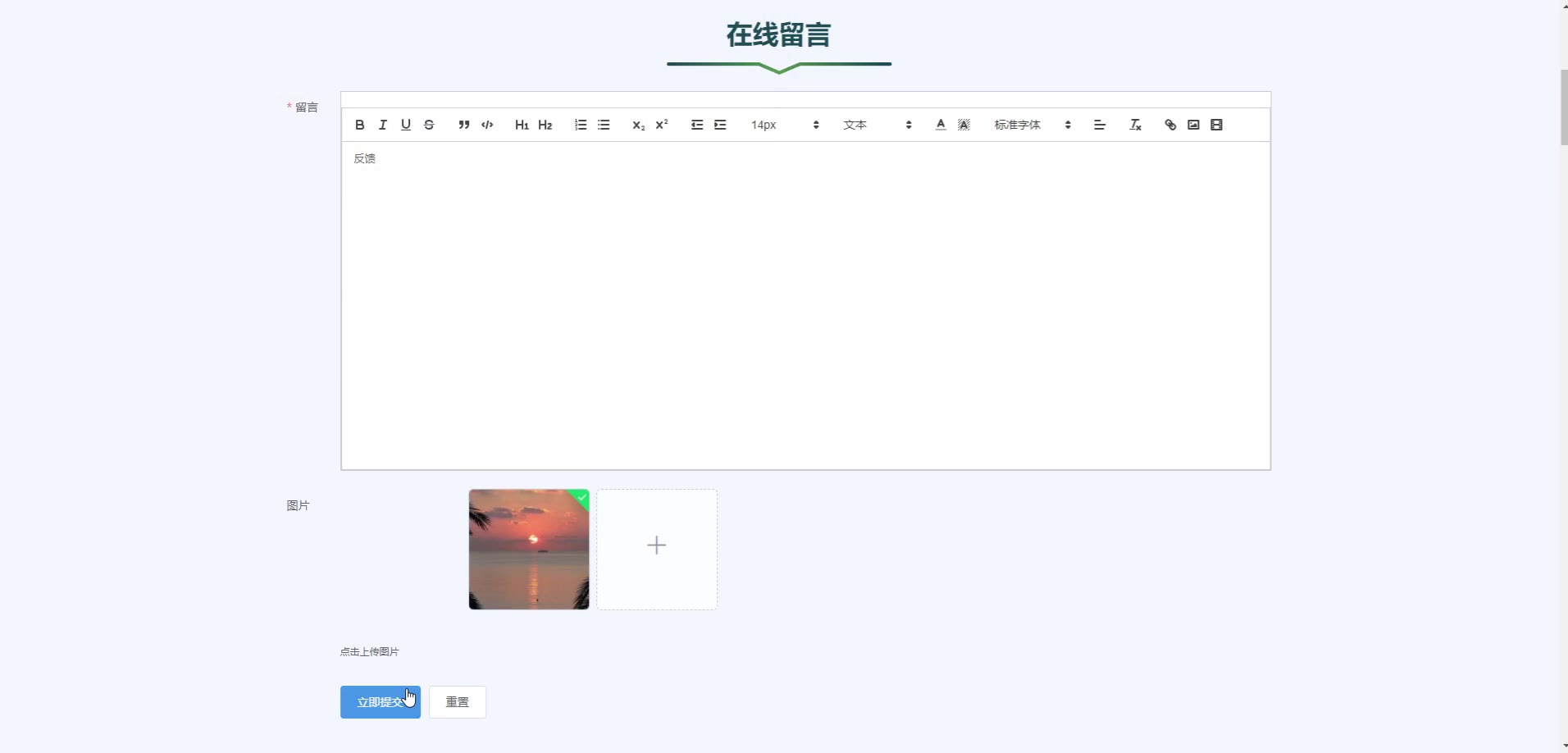1568x753 pixels.
Task: Reset the form with 重置
Action: pos(458,702)
